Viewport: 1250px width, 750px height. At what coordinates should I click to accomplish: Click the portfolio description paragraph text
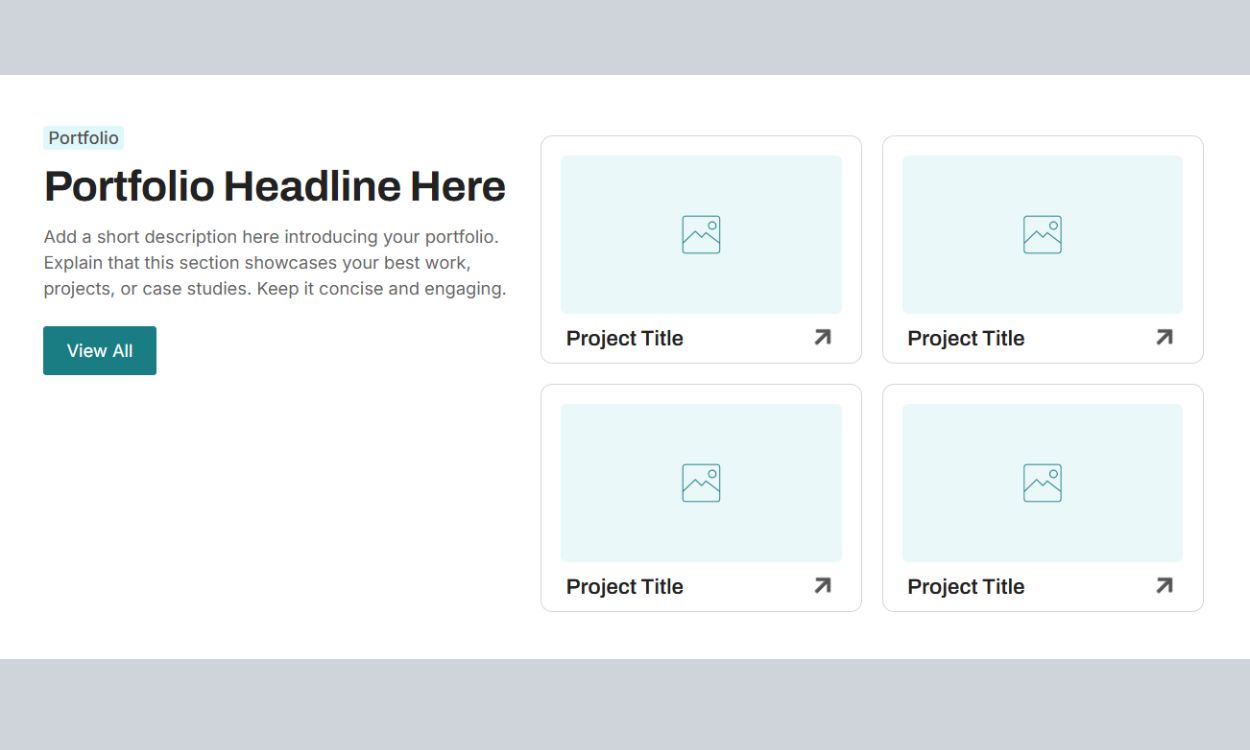[x=275, y=263]
